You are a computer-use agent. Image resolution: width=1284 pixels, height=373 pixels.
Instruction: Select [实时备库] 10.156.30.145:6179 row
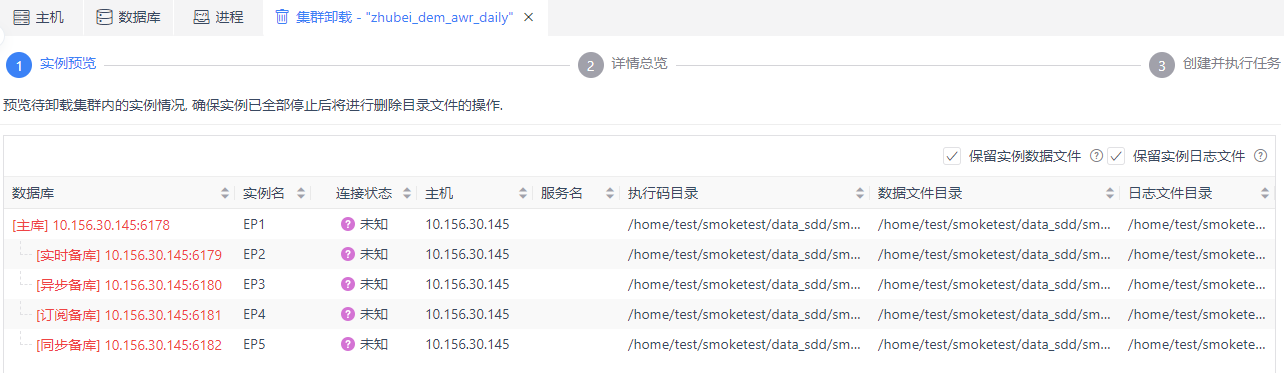click(x=640, y=254)
